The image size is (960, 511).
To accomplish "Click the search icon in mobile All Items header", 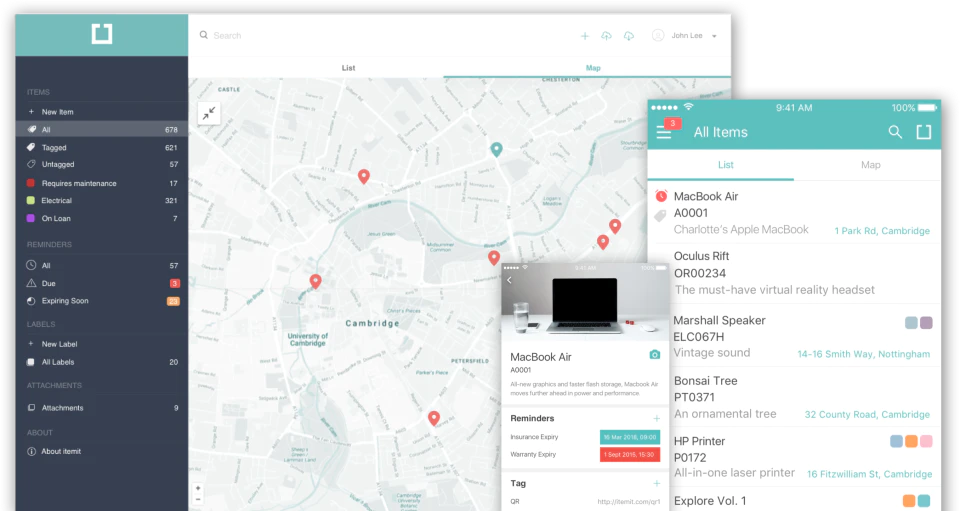I will tap(895, 132).
